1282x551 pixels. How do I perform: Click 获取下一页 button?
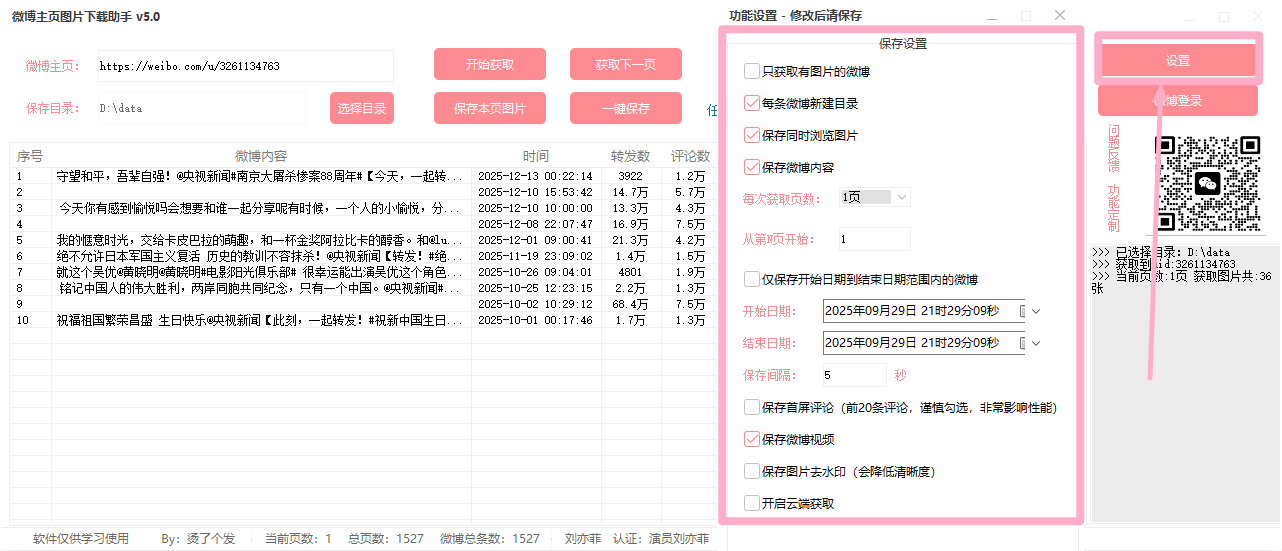pos(626,64)
